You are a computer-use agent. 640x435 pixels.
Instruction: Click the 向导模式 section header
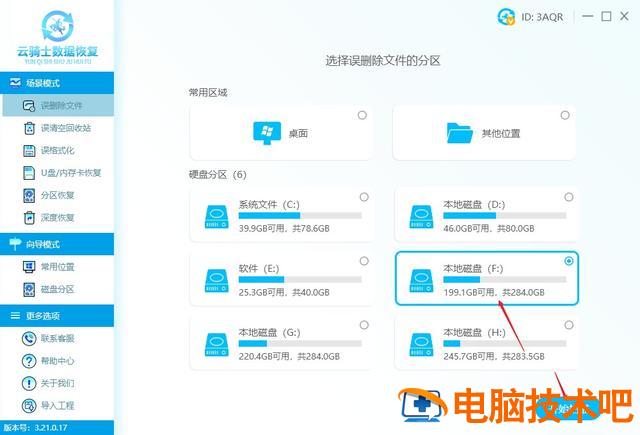57,244
